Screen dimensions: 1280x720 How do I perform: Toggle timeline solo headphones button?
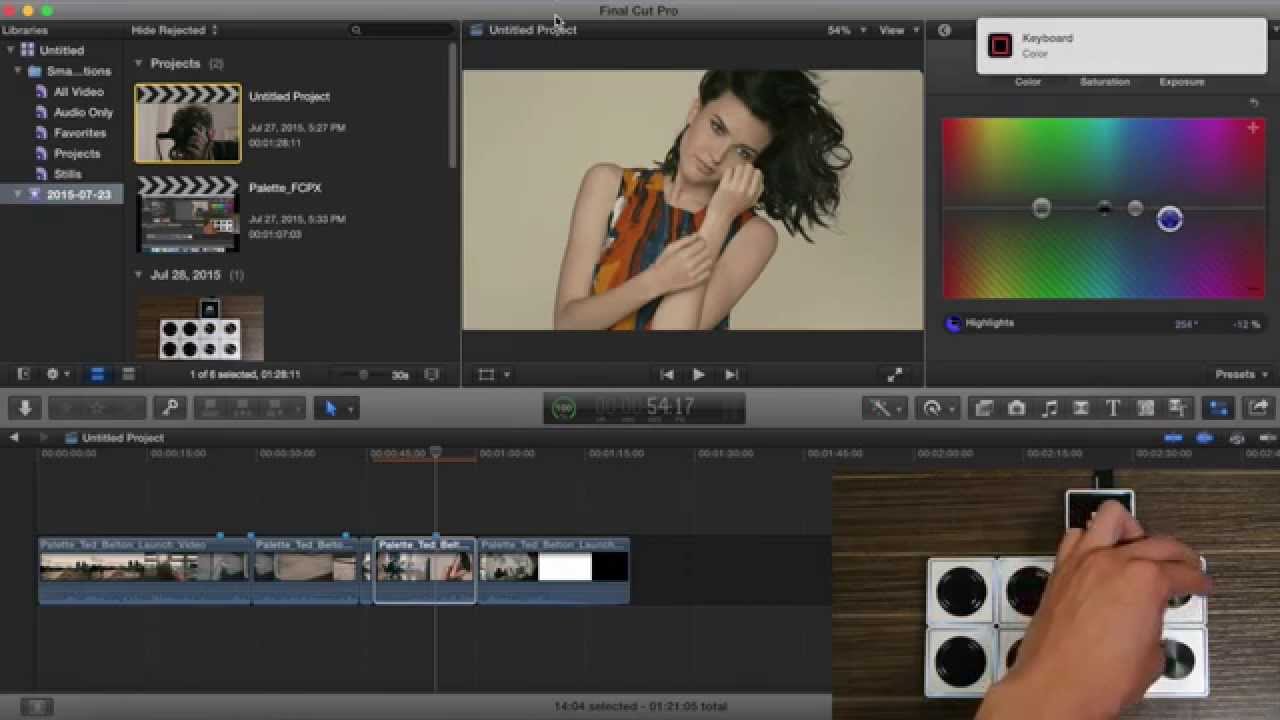point(1237,438)
